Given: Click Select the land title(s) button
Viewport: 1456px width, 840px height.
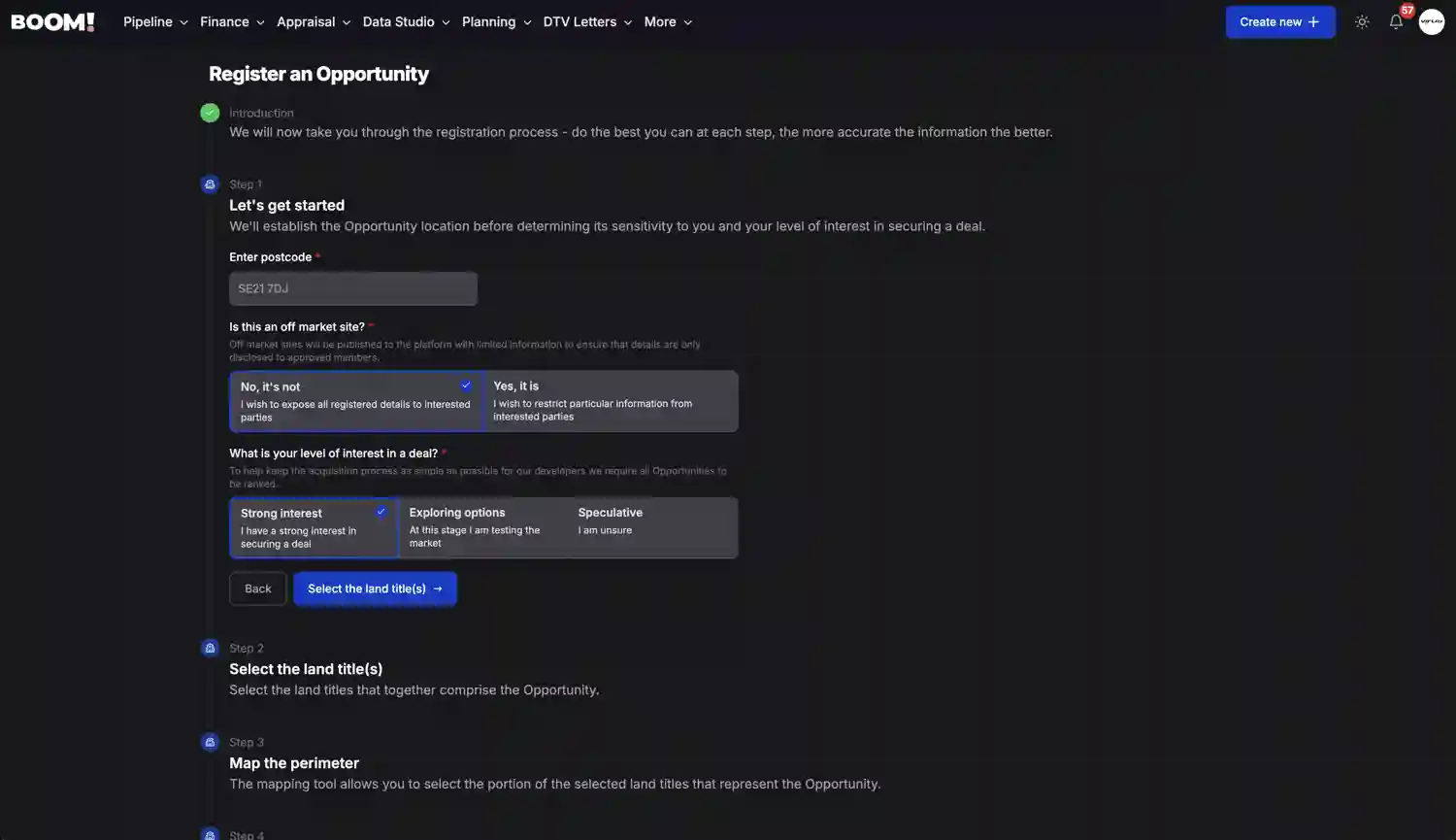Looking at the screenshot, I should click(x=375, y=588).
